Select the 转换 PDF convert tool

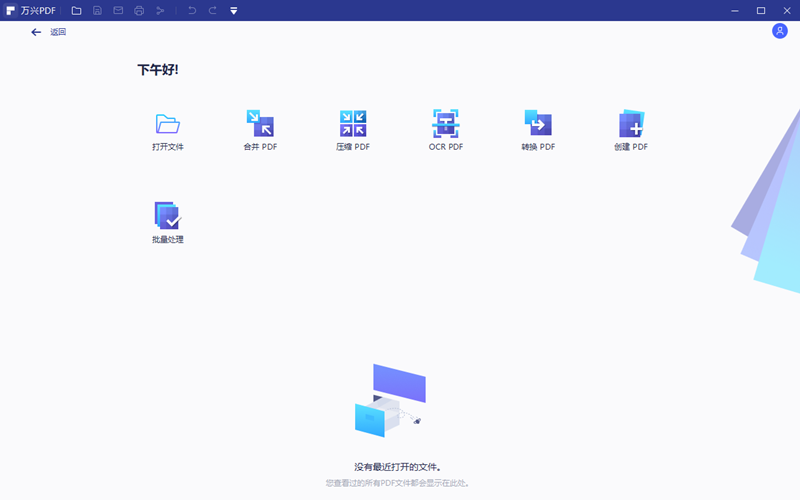[538, 124]
